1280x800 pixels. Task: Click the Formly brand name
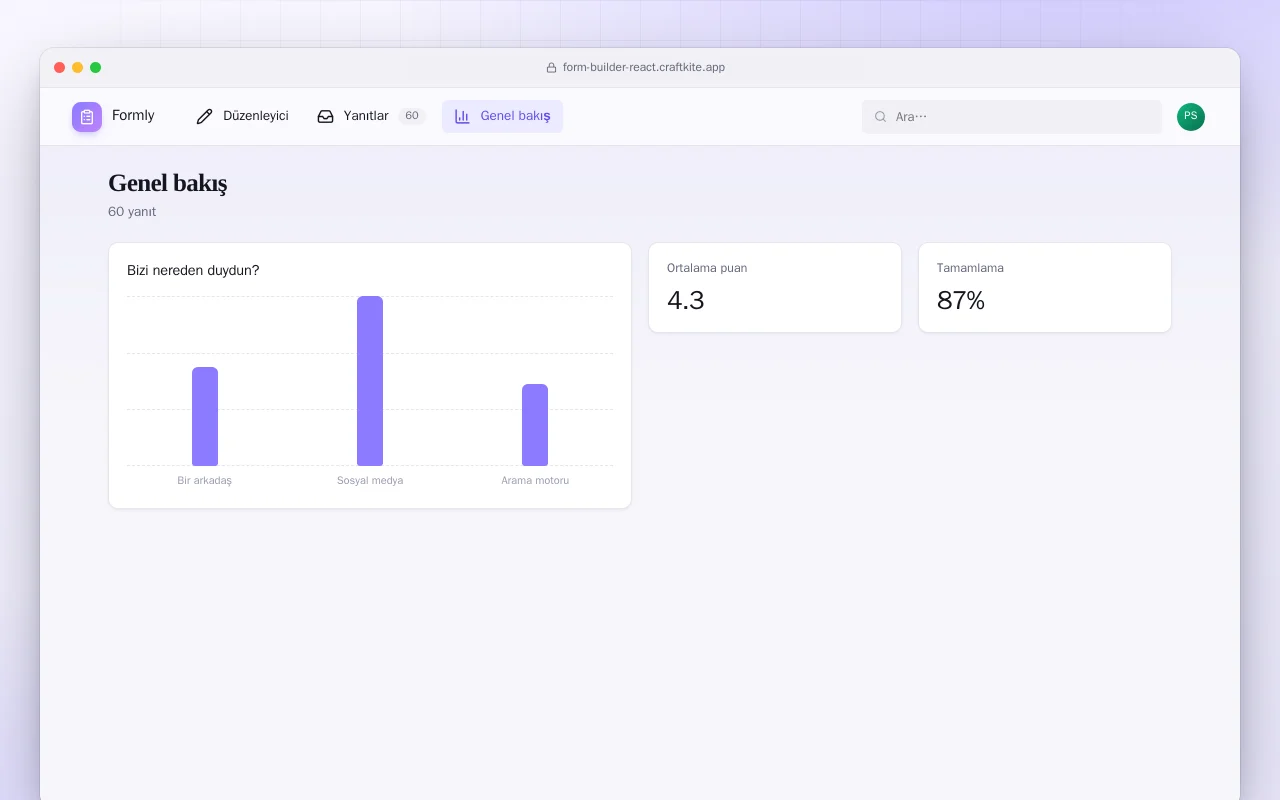pos(133,116)
